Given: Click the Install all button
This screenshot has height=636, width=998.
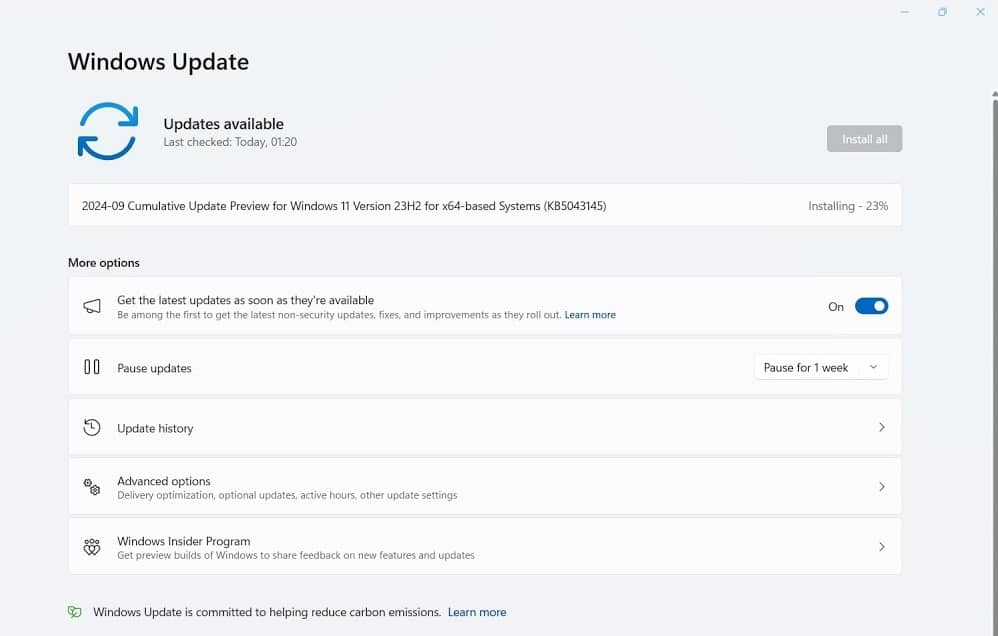Looking at the screenshot, I should pyautogui.click(x=864, y=139).
